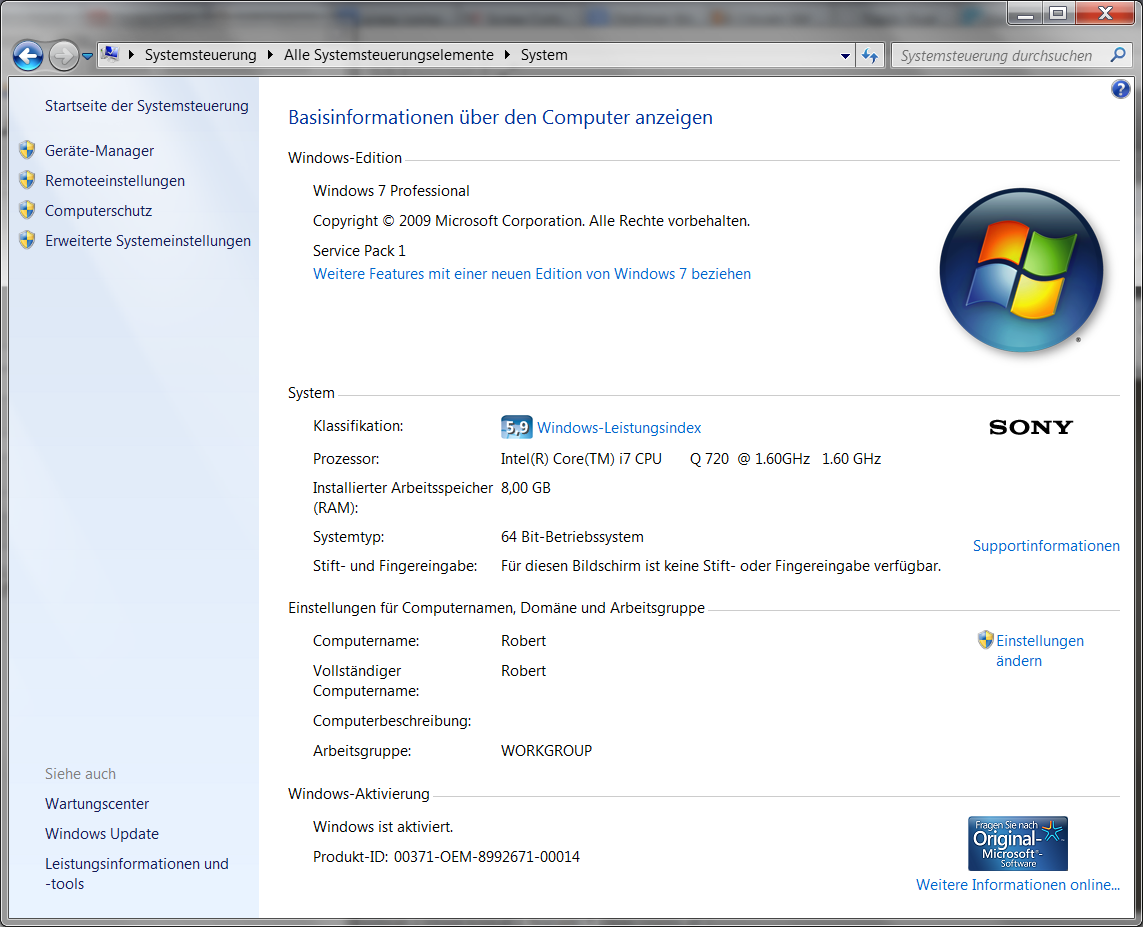Open Wartungscenter under Siehe auch
This screenshot has width=1143, height=927.
[97, 804]
